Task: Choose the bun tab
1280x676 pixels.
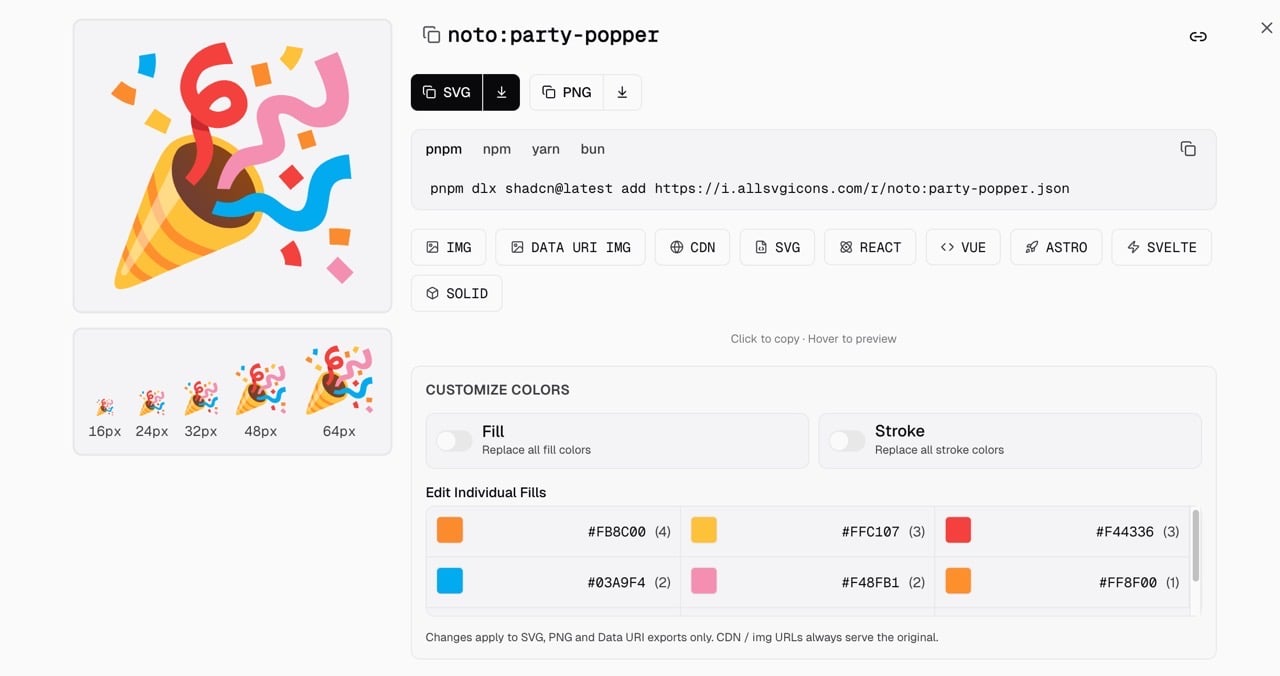Action: [x=593, y=149]
